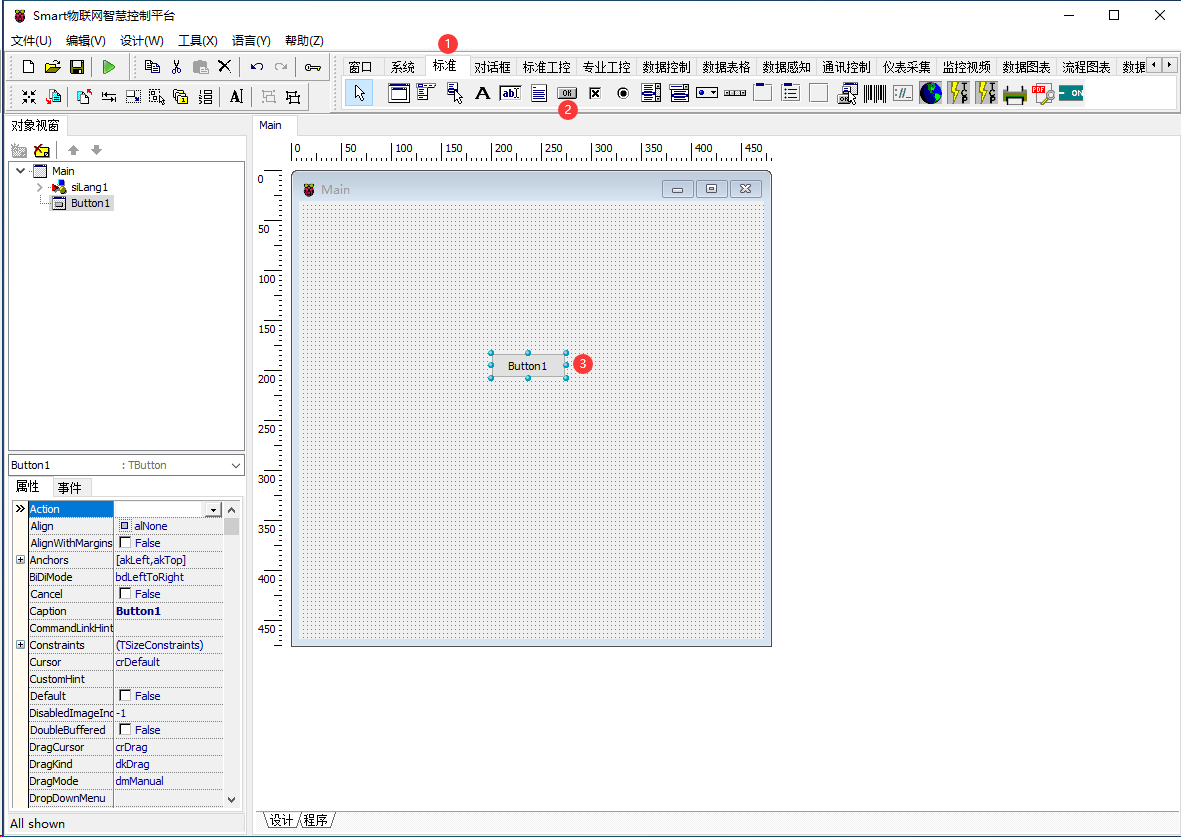Pick the green ON switch component

[1071, 93]
